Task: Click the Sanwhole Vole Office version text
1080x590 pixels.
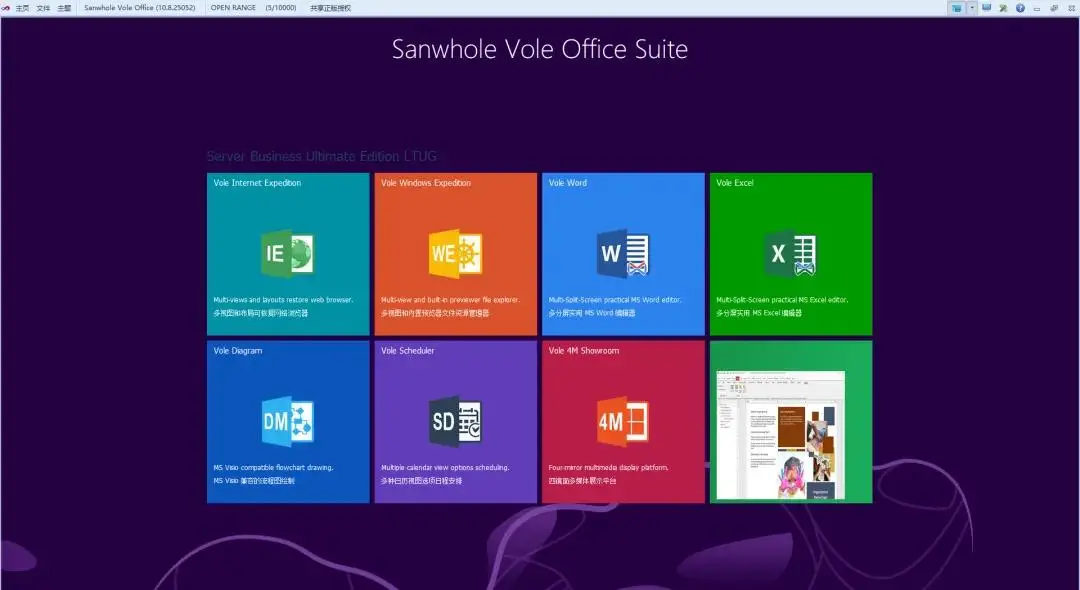Action: coord(140,8)
